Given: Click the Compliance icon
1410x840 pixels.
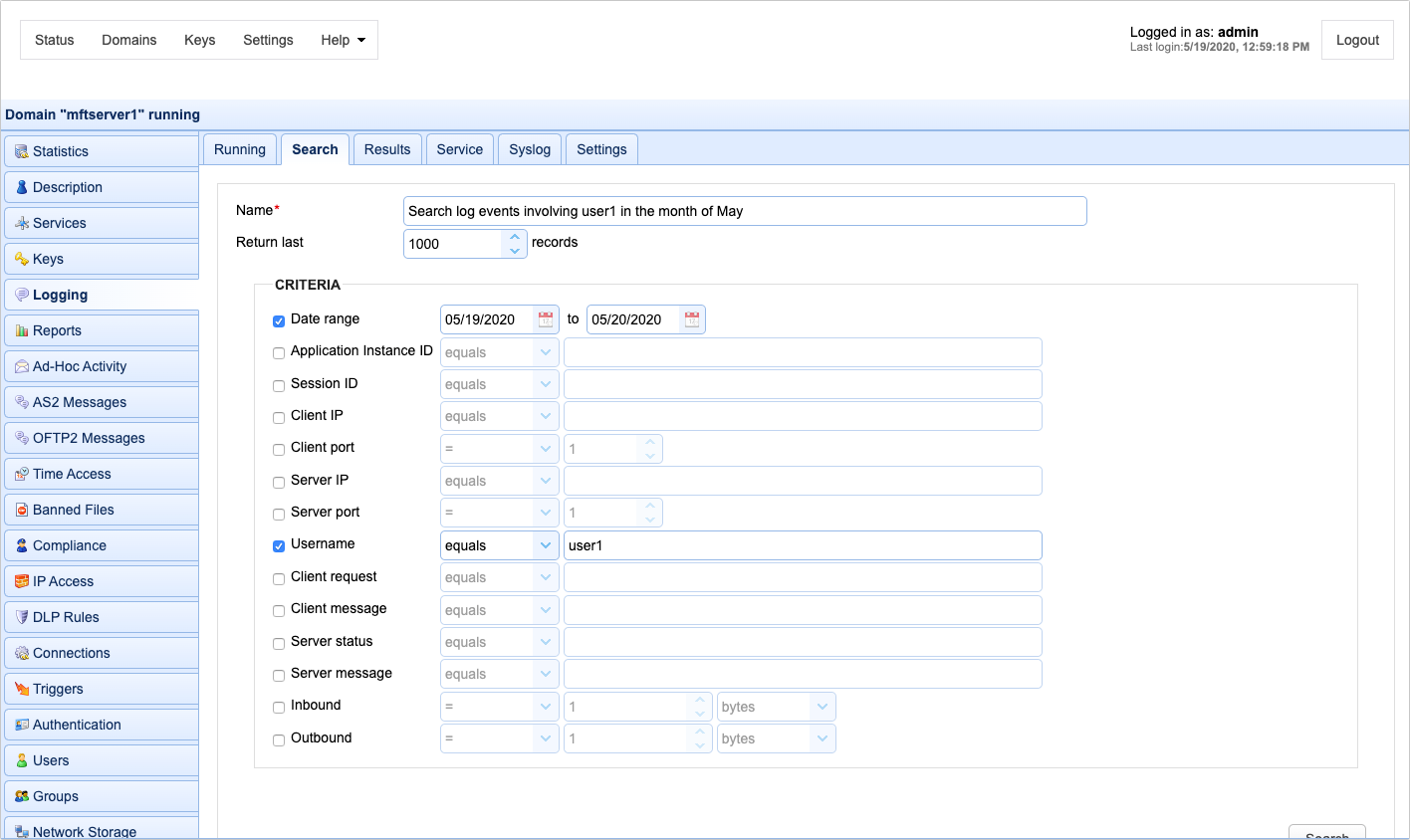Looking at the screenshot, I should click(x=22, y=545).
